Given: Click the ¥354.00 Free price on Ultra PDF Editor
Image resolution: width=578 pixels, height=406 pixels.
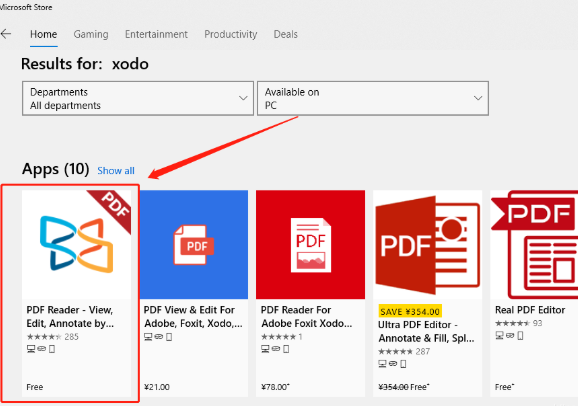Looking at the screenshot, I should (x=404, y=387).
